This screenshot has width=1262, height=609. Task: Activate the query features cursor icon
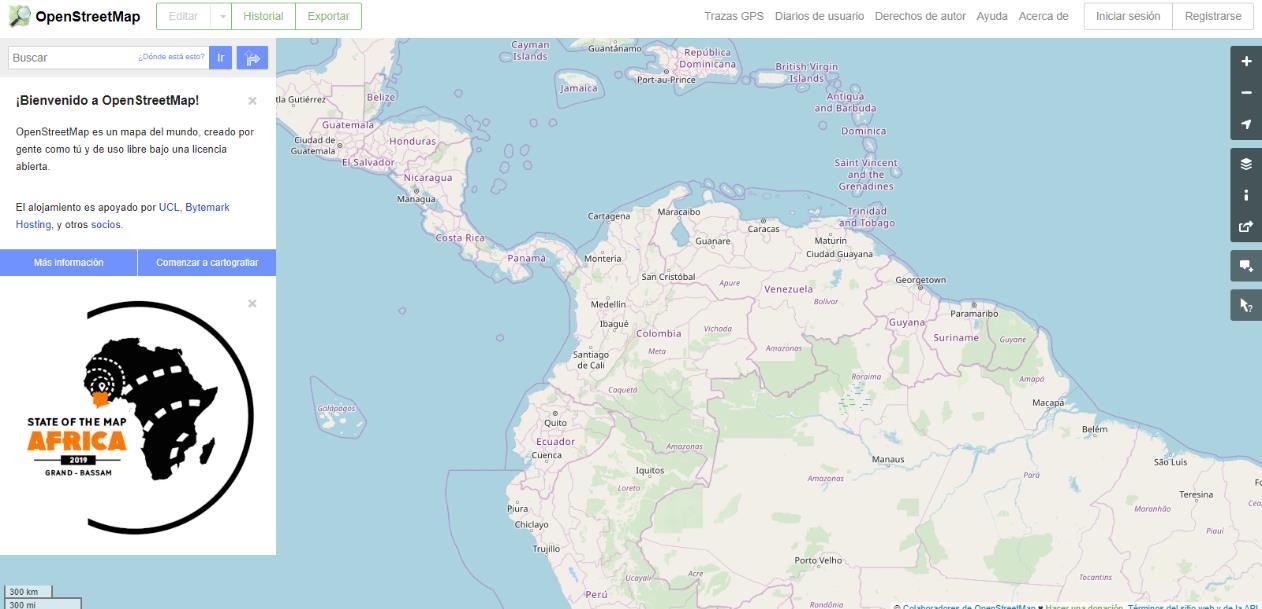click(x=1246, y=306)
